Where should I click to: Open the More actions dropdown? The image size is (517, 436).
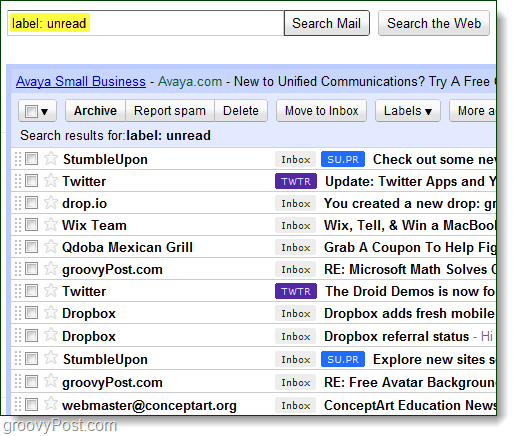pos(473,111)
